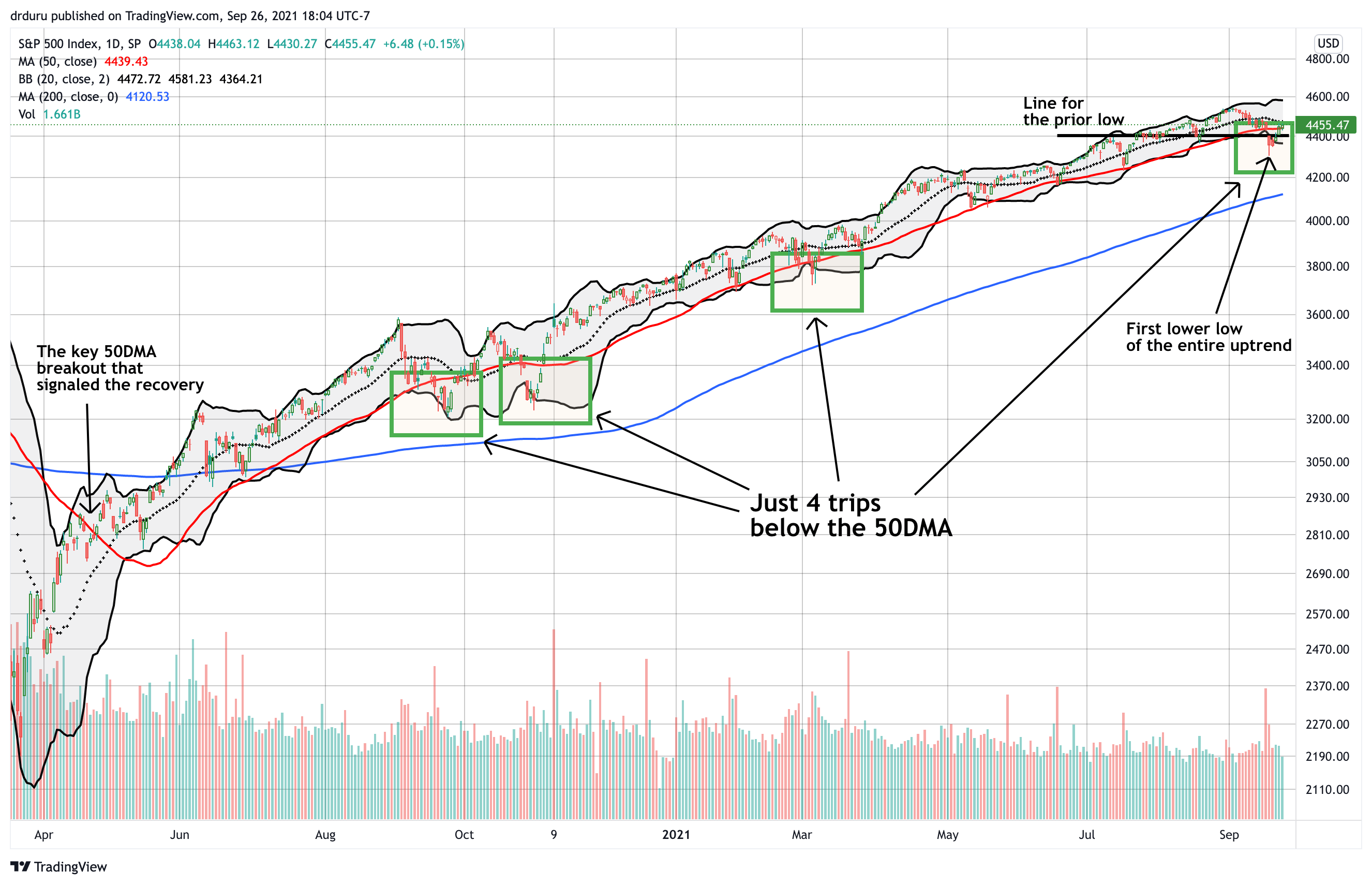This screenshot has height=885, width=1372.
Task: Click the 4000.00 price axis label
Action: (1326, 220)
